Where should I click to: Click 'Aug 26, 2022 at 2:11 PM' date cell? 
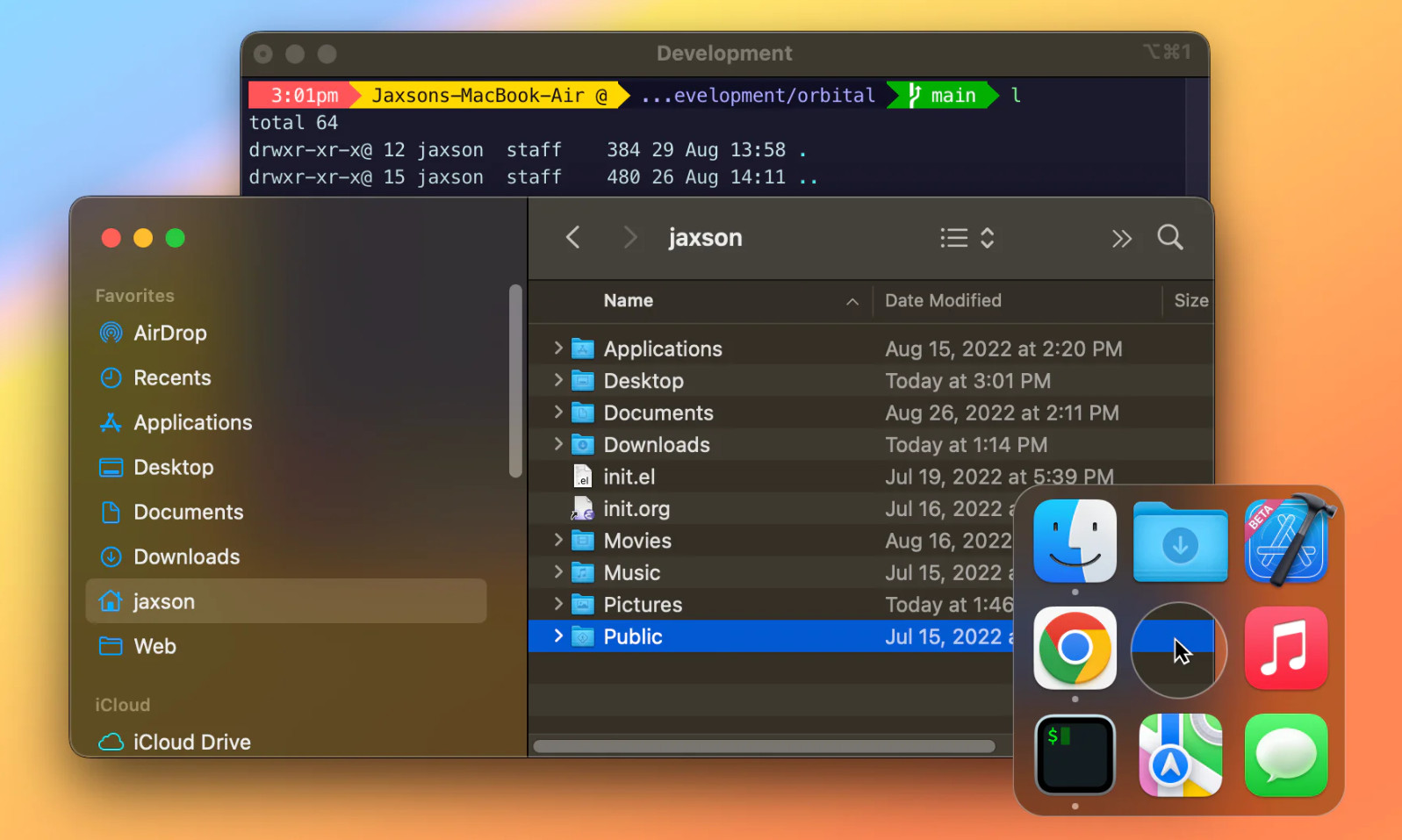tap(1002, 413)
